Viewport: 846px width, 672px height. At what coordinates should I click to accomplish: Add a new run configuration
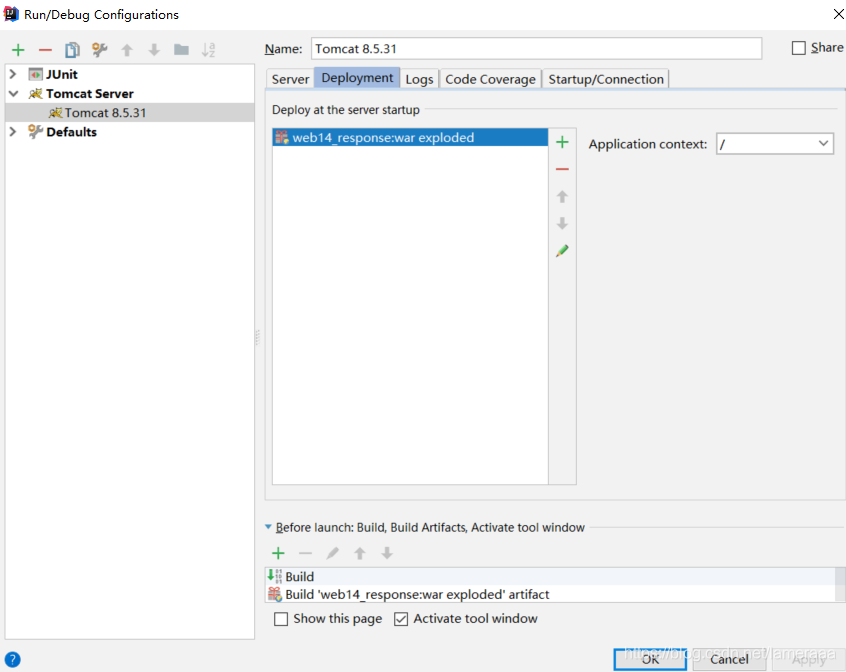coord(17,49)
